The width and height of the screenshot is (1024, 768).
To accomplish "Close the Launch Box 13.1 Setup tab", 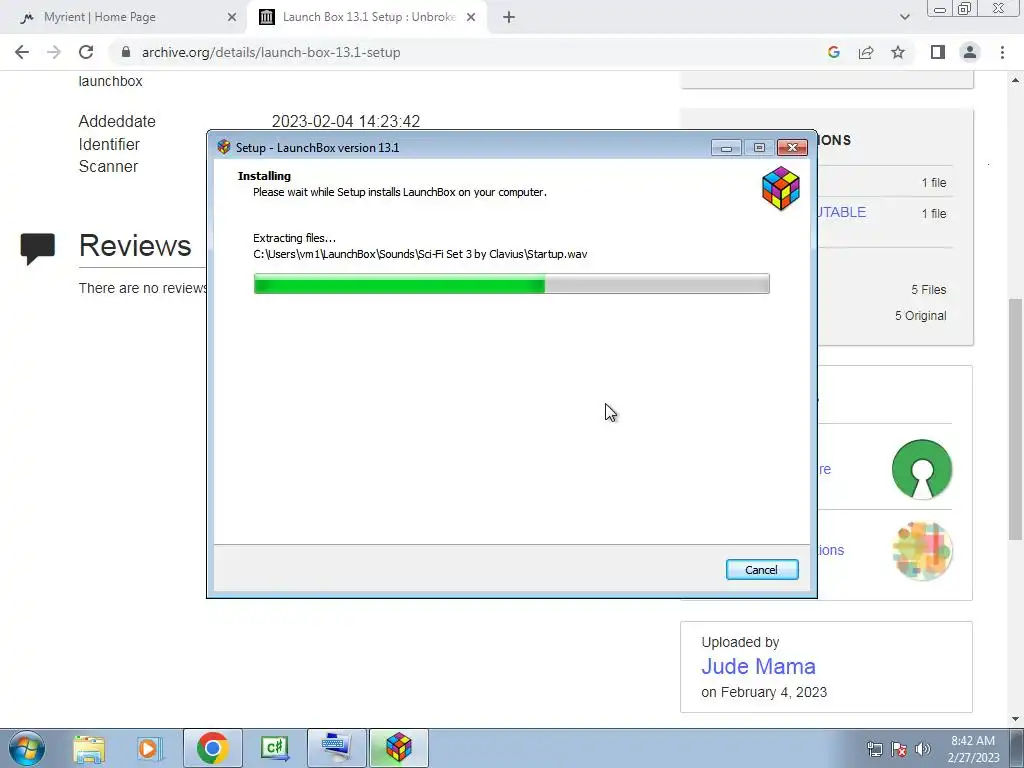I will [x=471, y=18].
